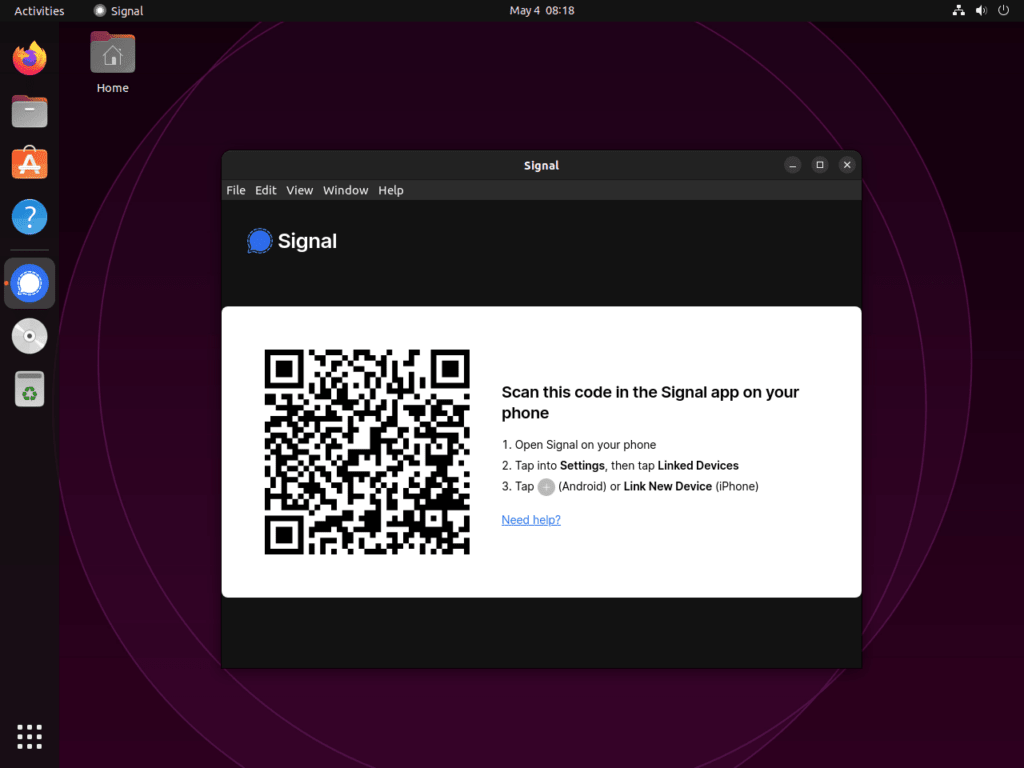
Task: Click the Need help? link
Action: pyautogui.click(x=530, y=519)
